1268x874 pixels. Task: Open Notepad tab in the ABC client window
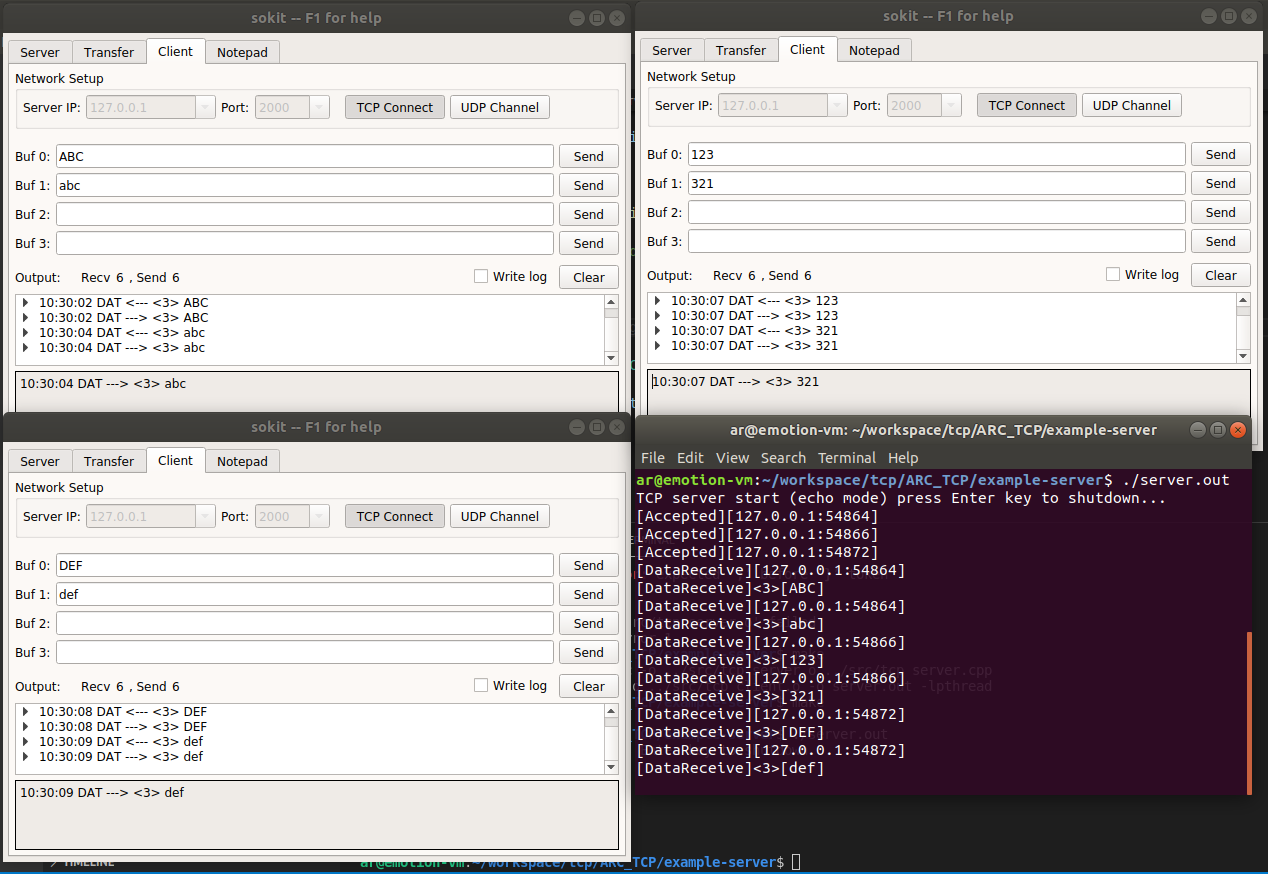(x=242, y=52)
